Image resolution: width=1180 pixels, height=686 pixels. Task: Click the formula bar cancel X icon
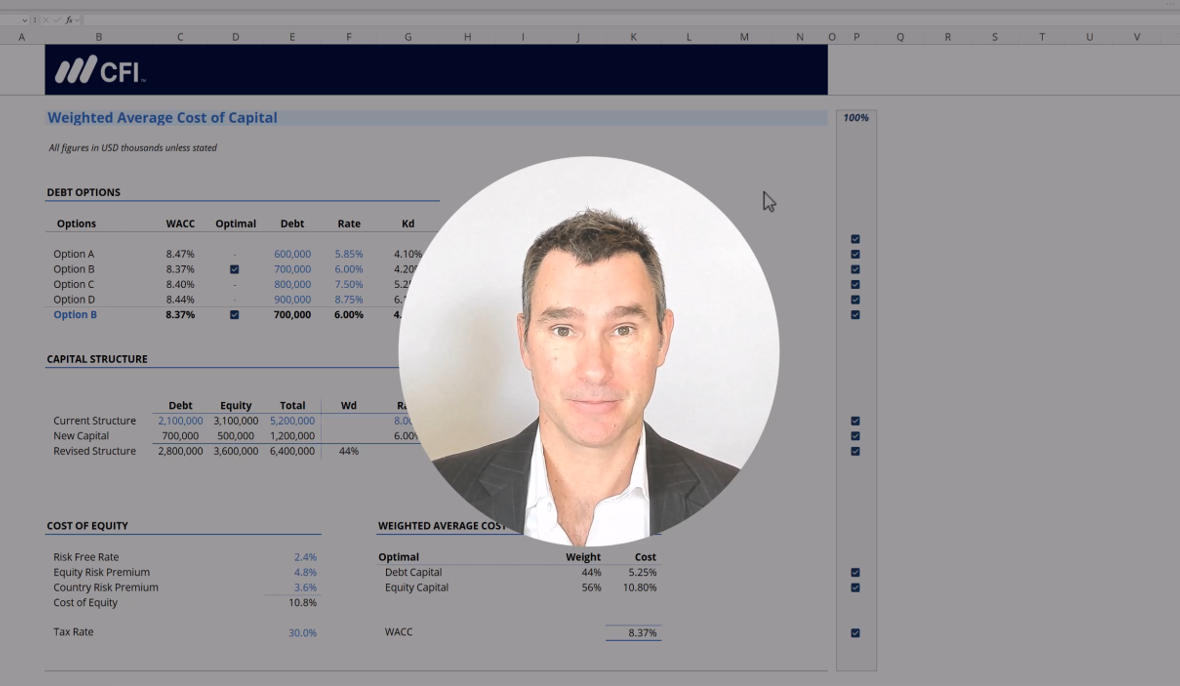coord(45,20)
